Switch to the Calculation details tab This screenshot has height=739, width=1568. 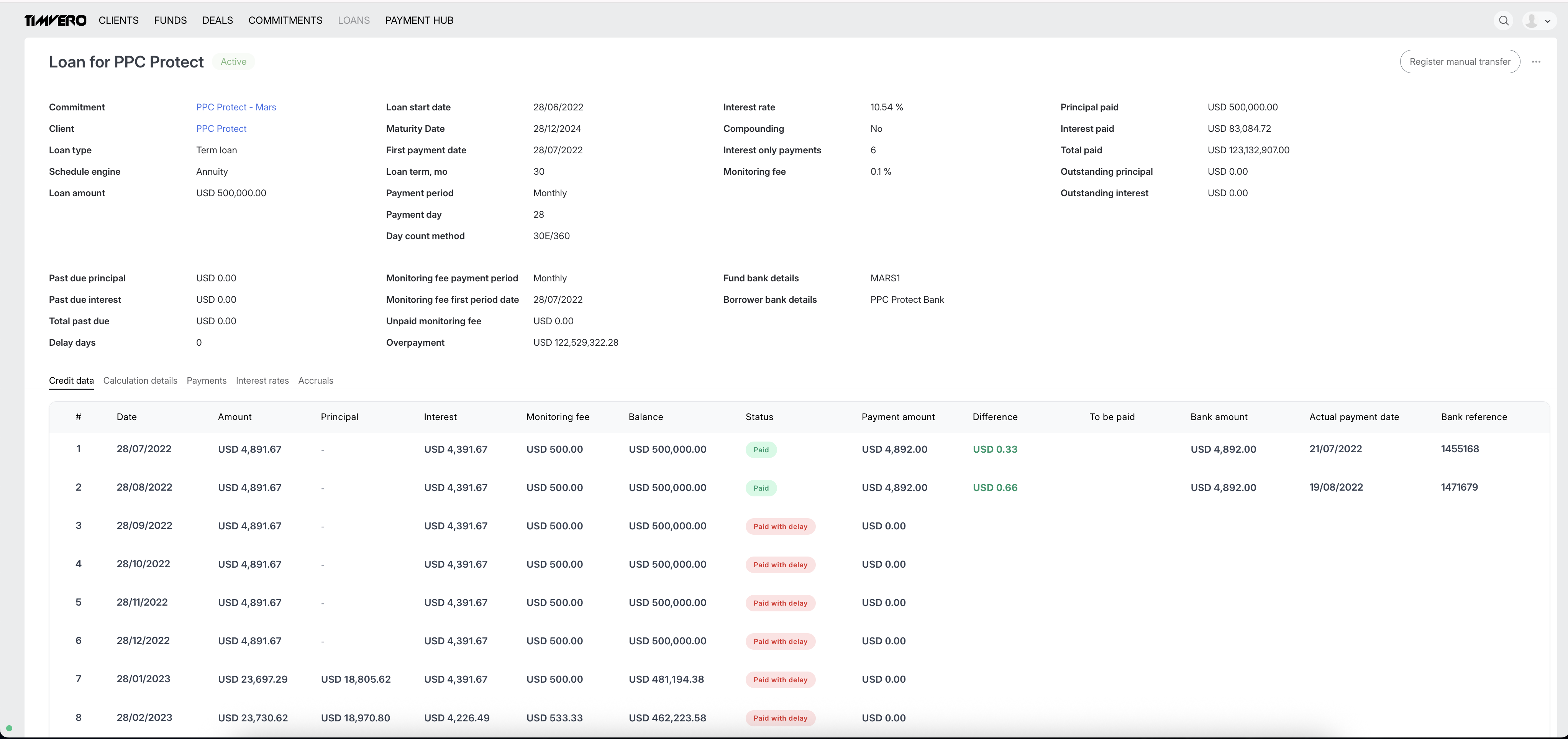pos(140,381)
